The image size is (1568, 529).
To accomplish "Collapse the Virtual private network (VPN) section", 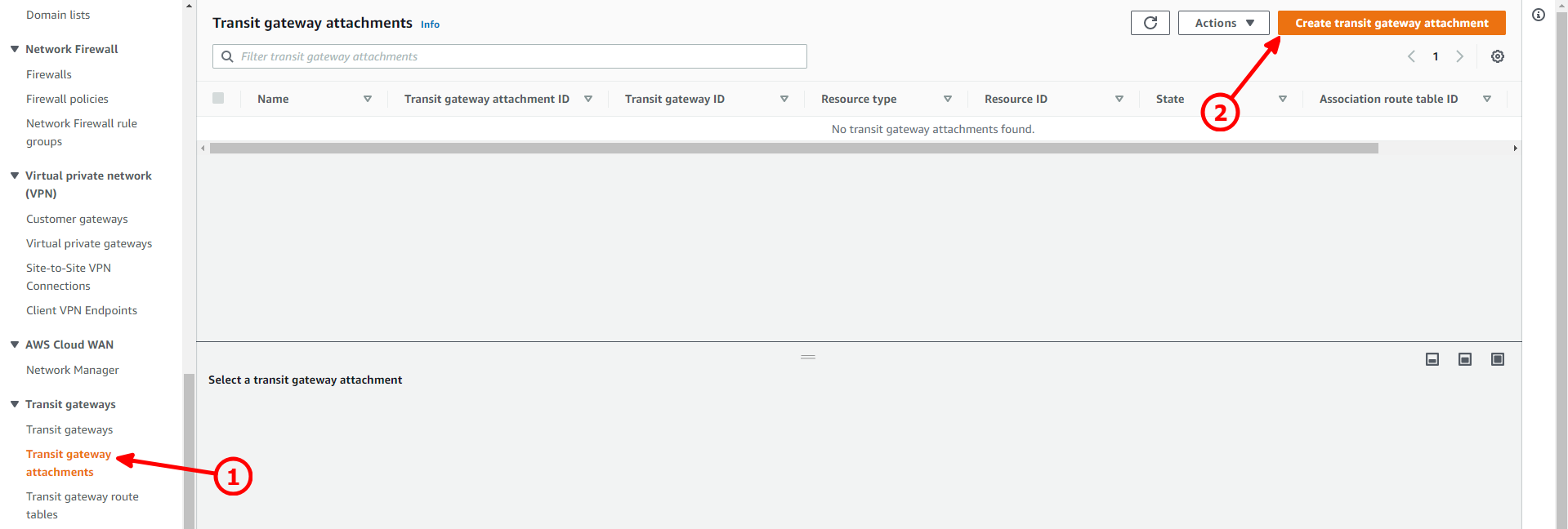I will coord(15,176).
